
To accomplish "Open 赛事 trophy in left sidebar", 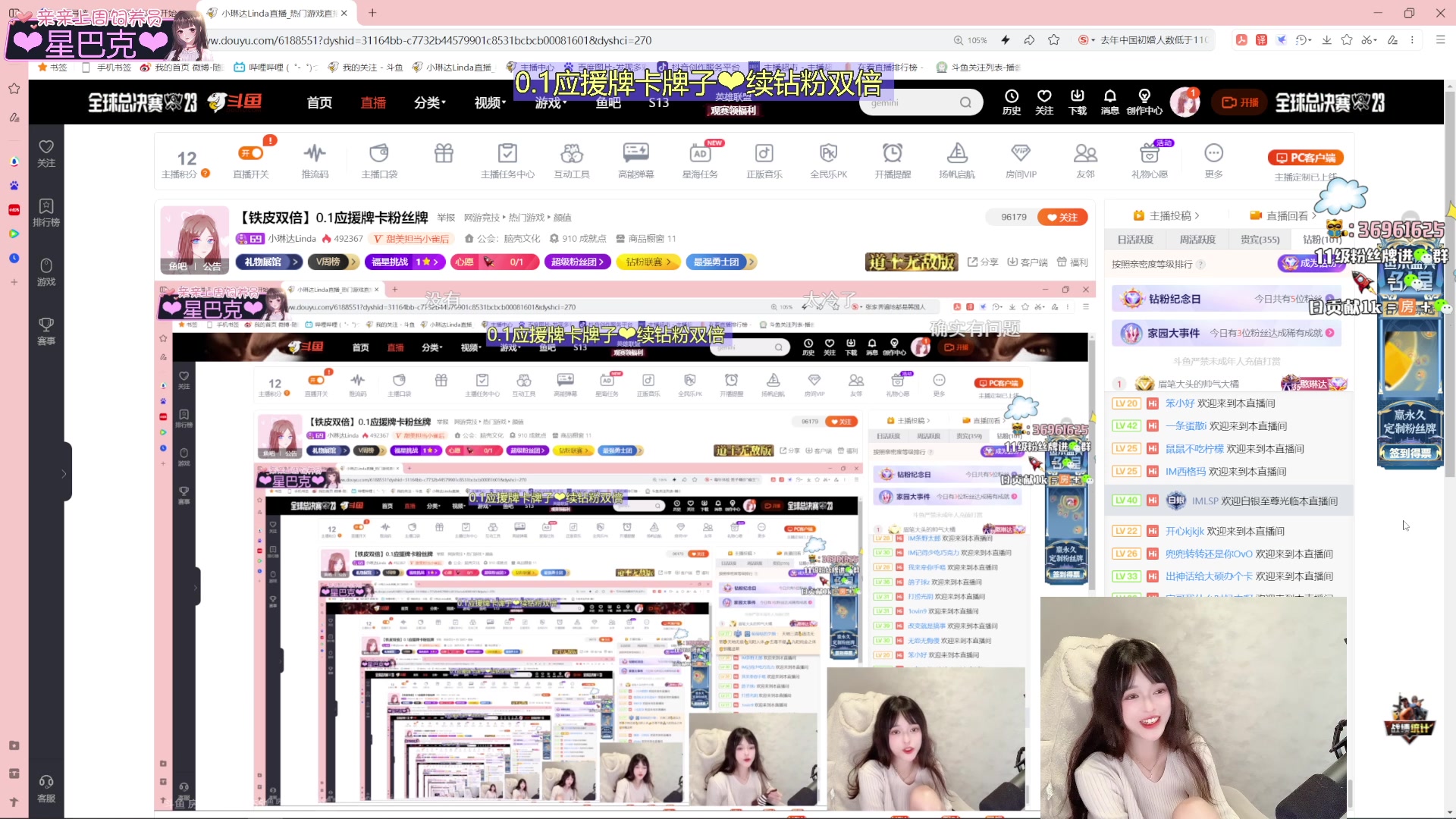I will click(x=46, y=331).
